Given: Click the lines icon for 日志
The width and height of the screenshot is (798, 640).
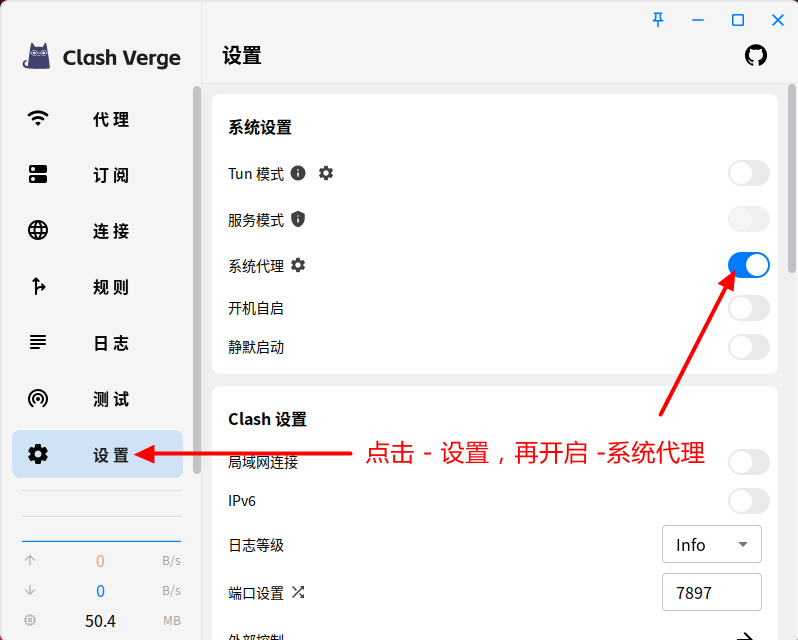Looking at the screenshot, I should click(x=38, y=342).
